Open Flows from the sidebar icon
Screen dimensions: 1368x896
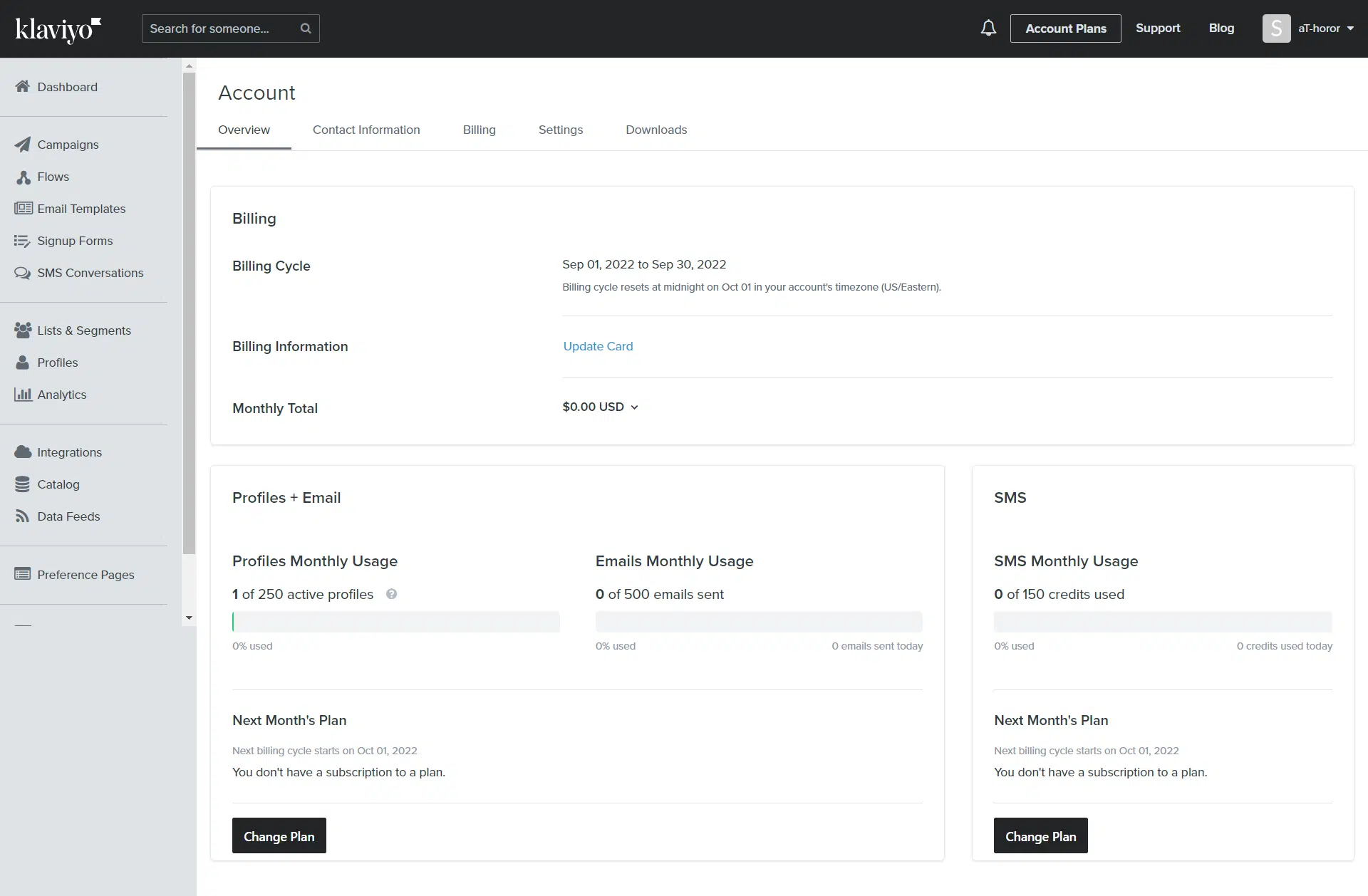[23, 177]
